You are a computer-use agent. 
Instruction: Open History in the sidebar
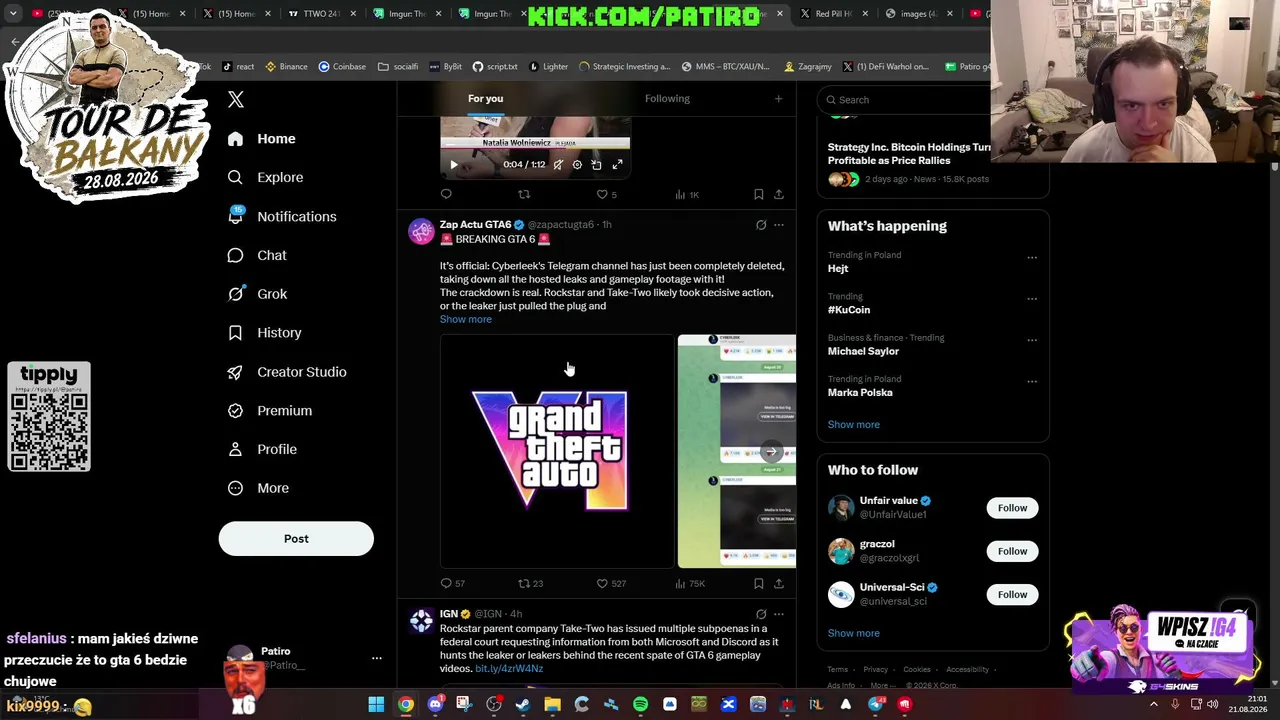(264, 333)
